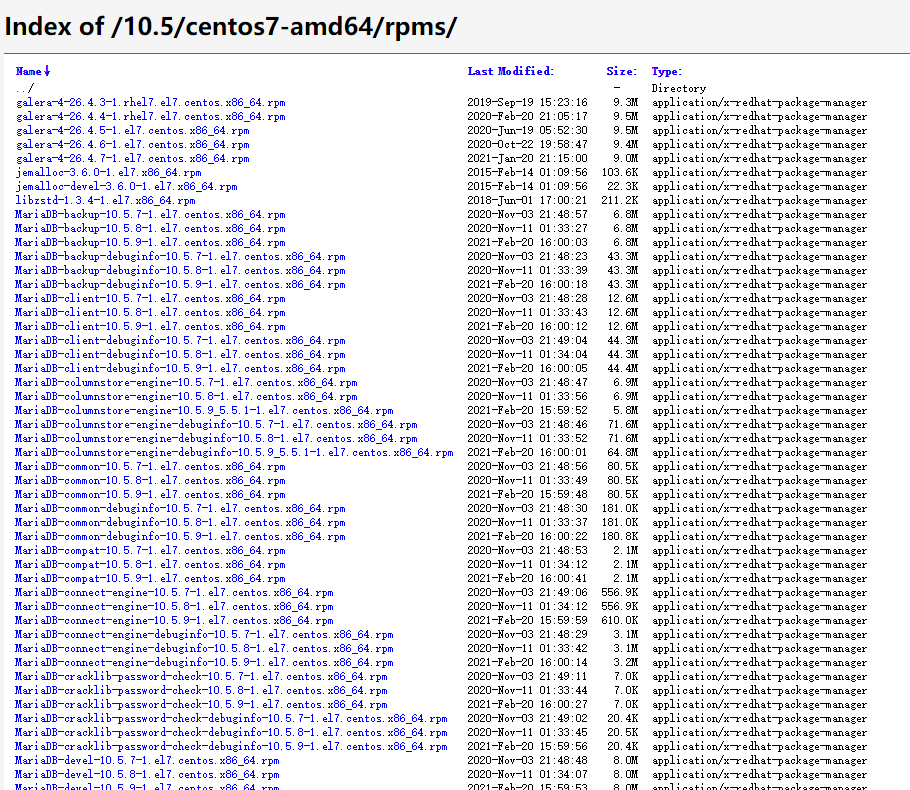Open MariaDB-backup-debuginfo-10.5.9-1 rpm link

pos(180,284)
